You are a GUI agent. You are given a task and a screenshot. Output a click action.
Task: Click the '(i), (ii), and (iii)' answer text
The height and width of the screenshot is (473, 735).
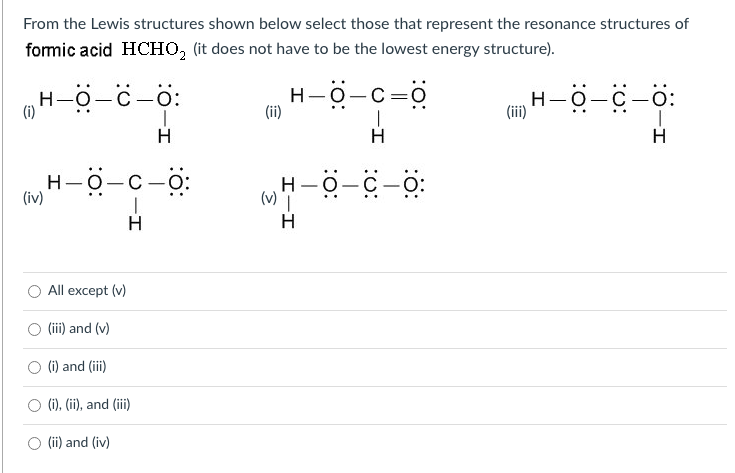(x=89, y=405)
